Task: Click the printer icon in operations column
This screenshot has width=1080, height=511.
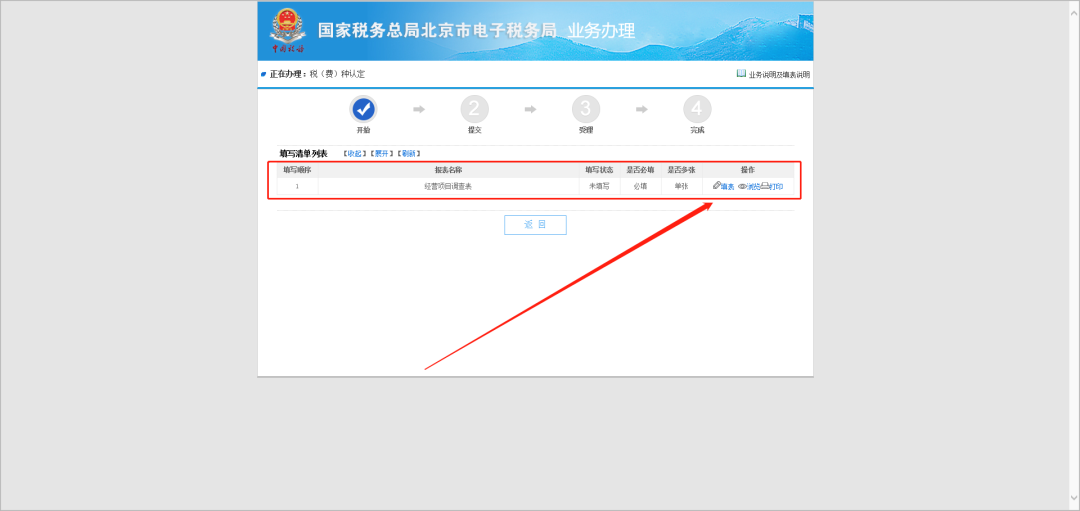Action: [765, 186]
